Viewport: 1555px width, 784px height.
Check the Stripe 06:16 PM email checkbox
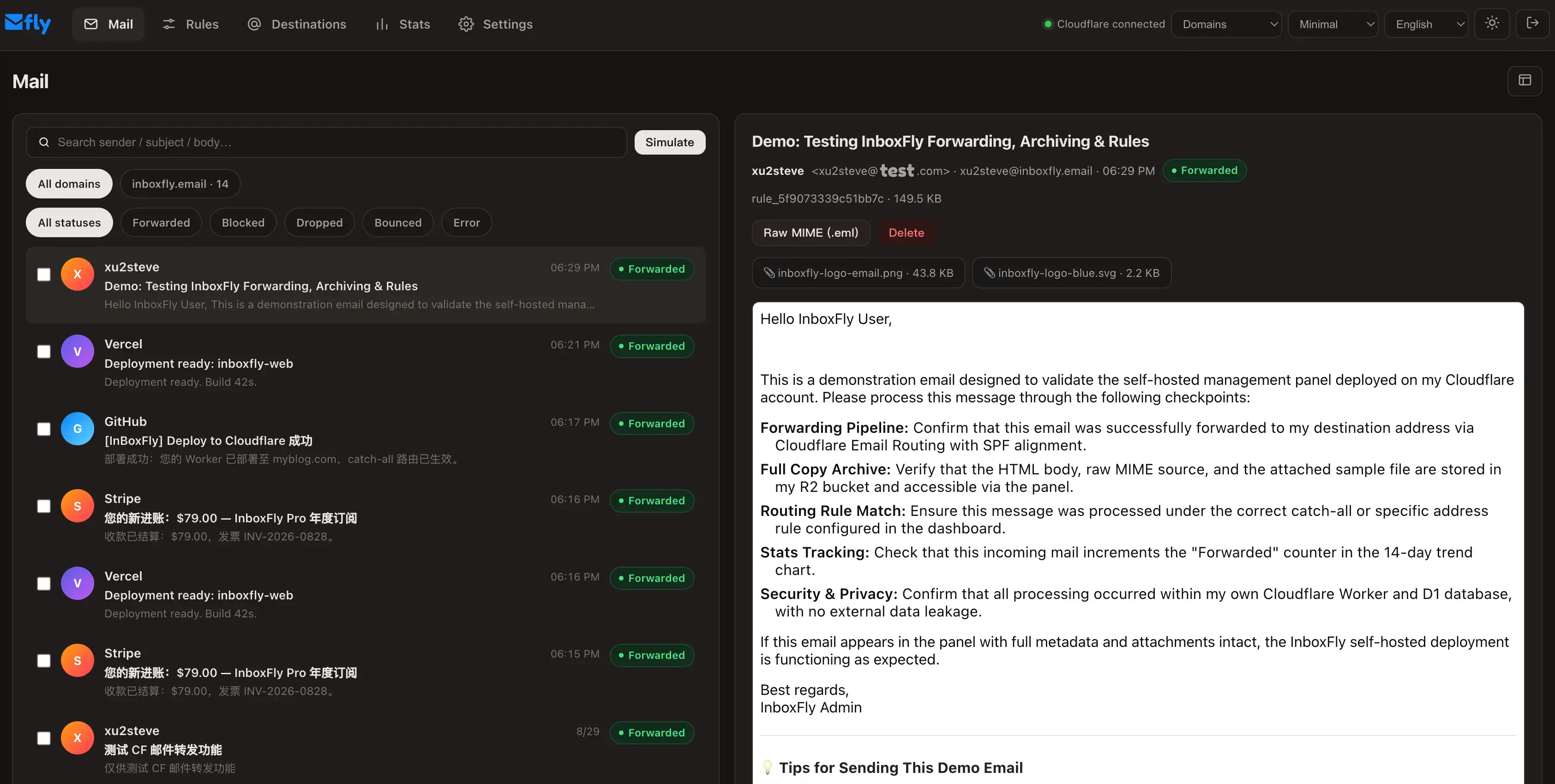click(x=44, y=506)
